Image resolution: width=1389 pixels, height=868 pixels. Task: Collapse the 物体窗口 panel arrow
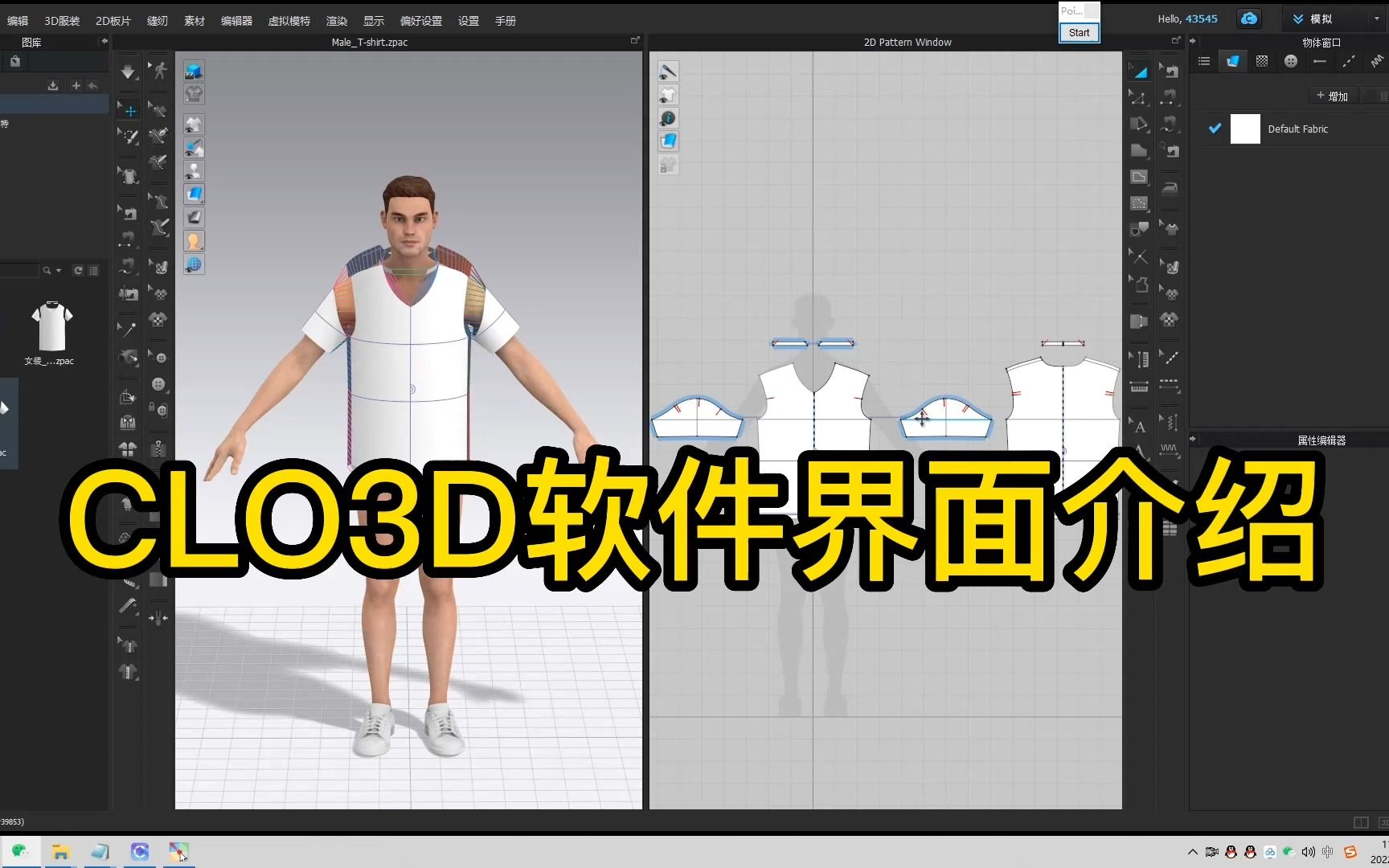(x=1193, y=42)
